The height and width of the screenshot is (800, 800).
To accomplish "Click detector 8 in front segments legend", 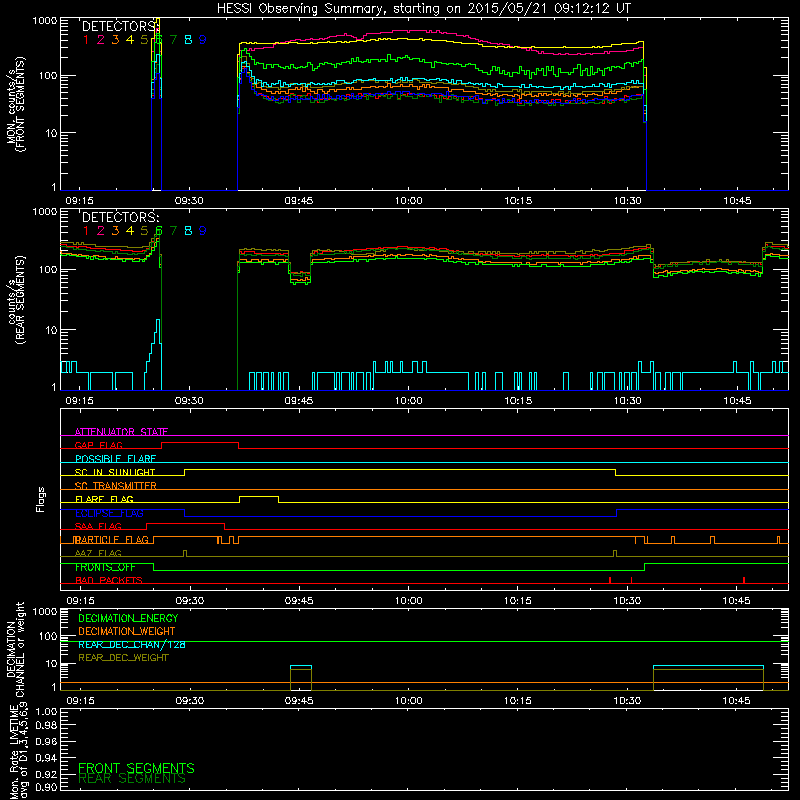I will 188,40.
